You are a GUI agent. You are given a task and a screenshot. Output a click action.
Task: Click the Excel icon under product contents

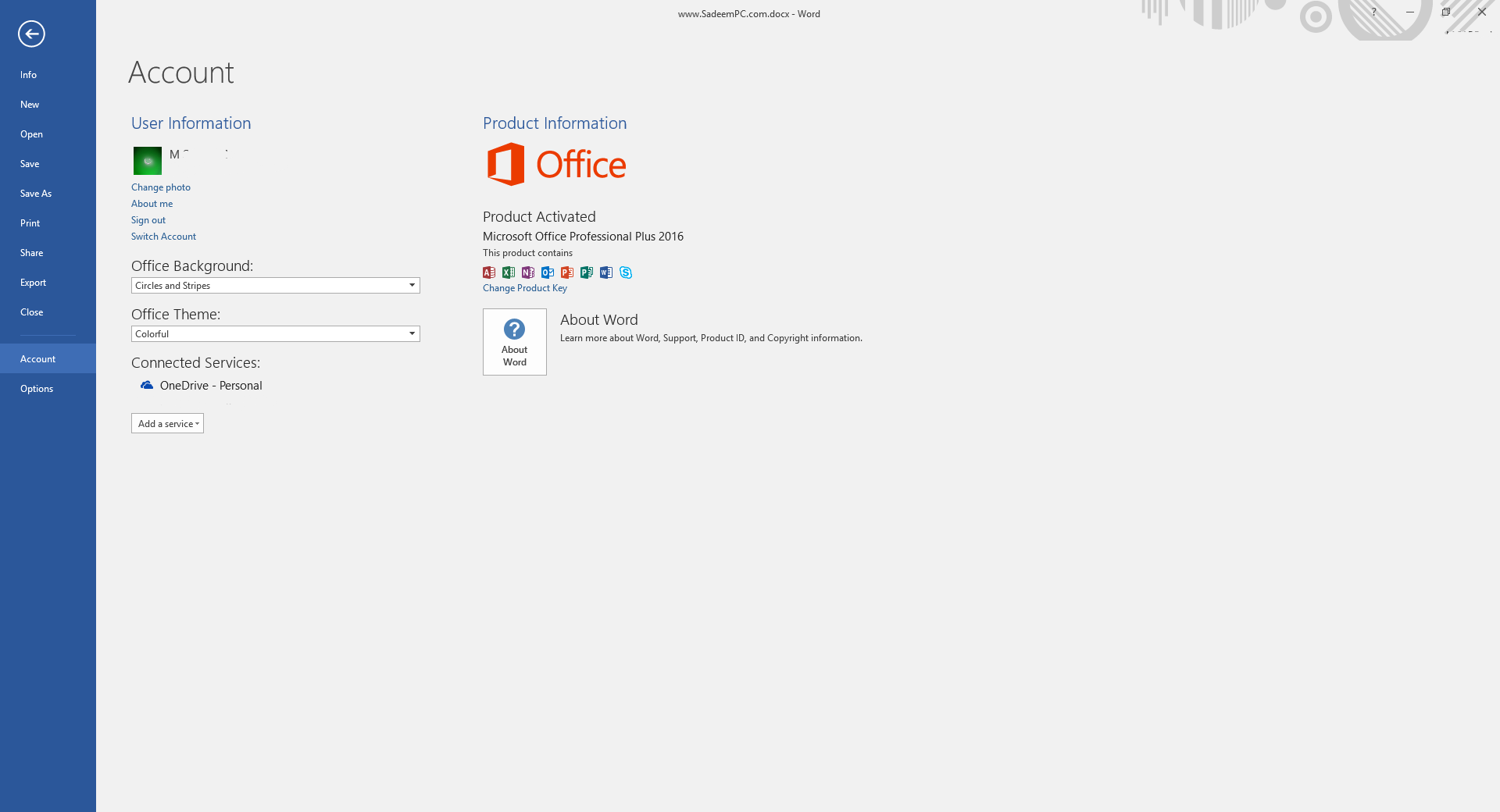click(x=509, y=272)
